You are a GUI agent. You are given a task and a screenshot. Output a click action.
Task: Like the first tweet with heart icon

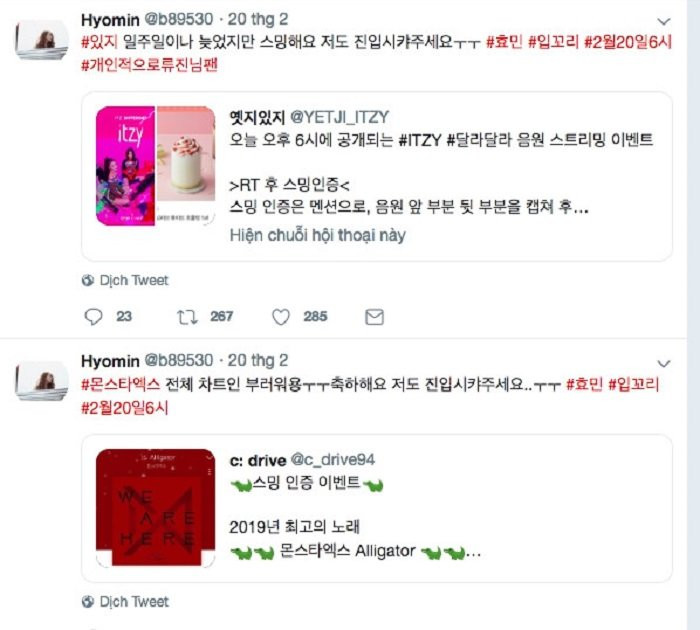[281, 317]
